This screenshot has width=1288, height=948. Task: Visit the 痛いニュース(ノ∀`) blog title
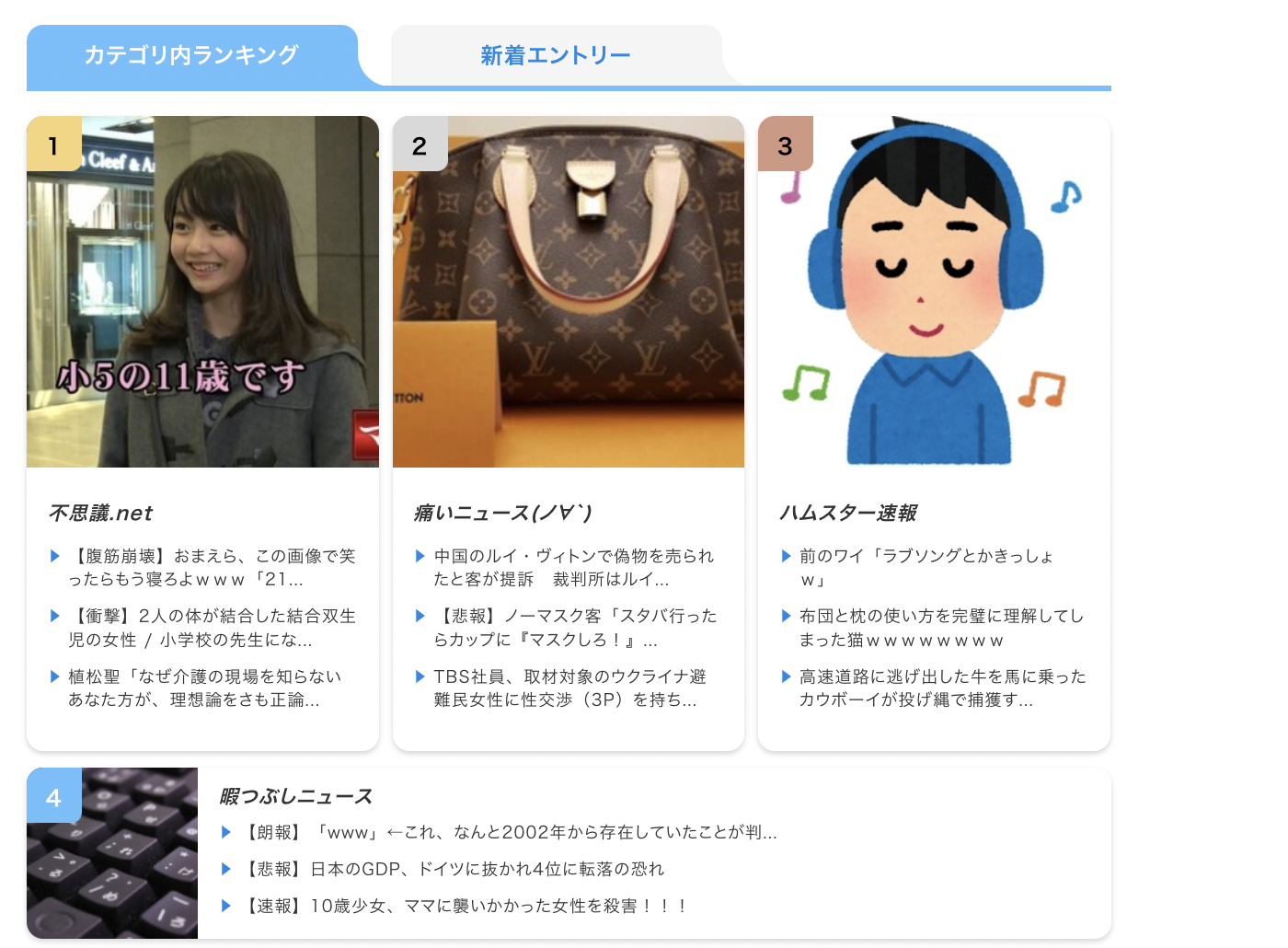coord(503,513)
